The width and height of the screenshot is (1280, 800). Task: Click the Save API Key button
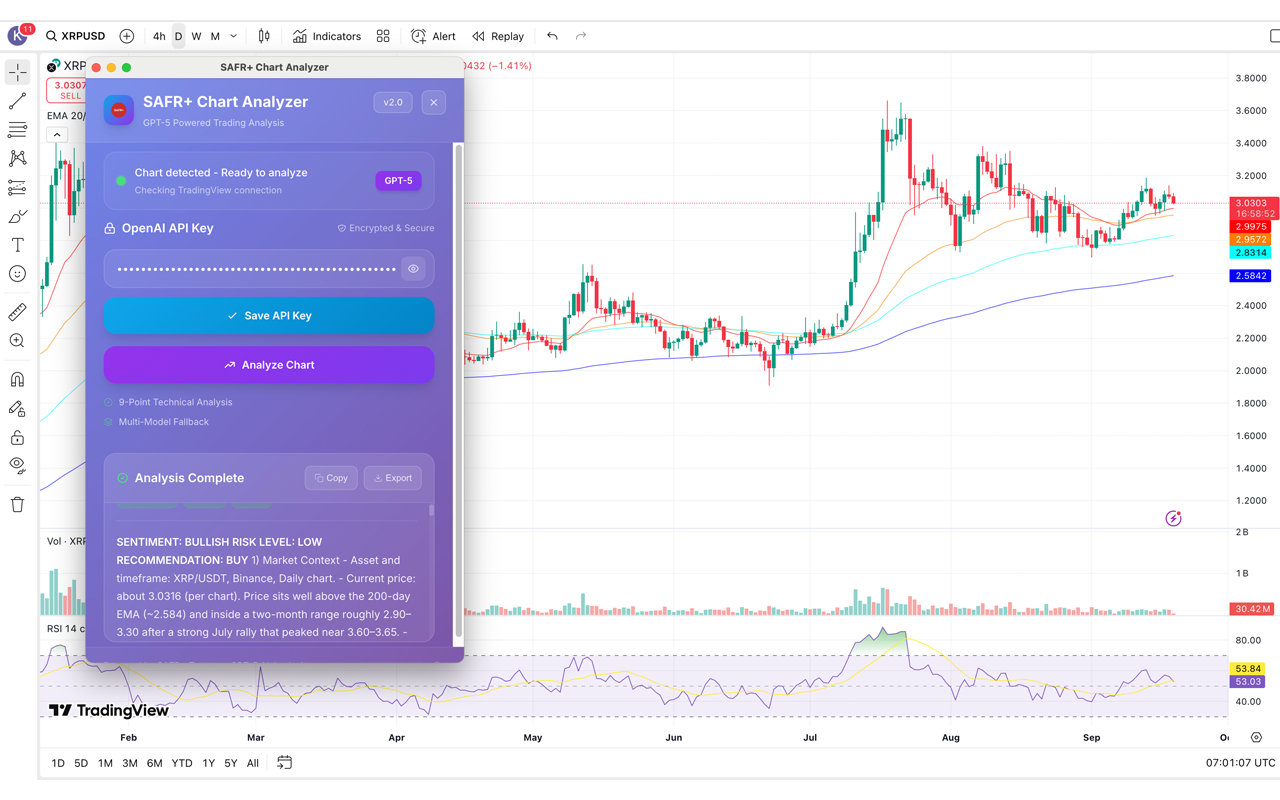click(269, 316)
